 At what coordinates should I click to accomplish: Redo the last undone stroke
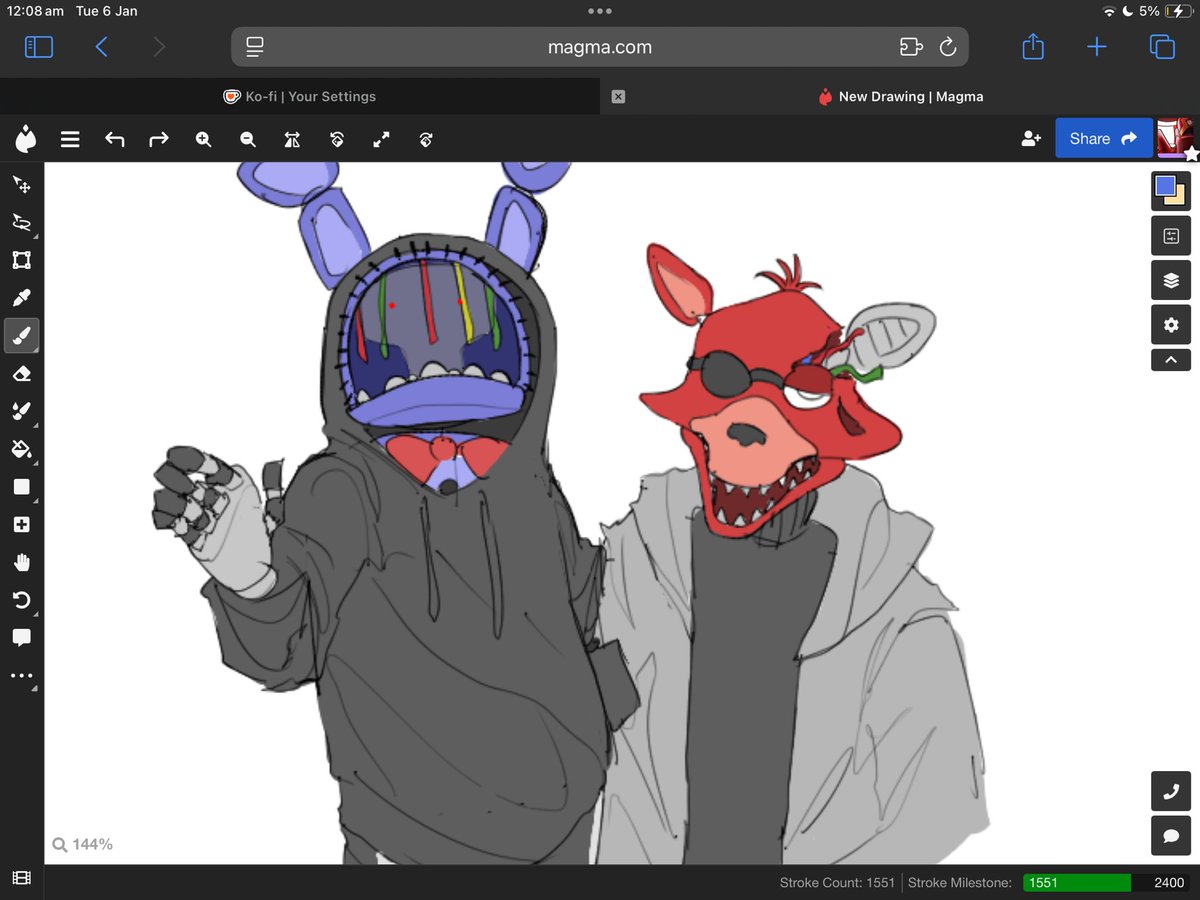pyautogui.click(x=159, y=139)
